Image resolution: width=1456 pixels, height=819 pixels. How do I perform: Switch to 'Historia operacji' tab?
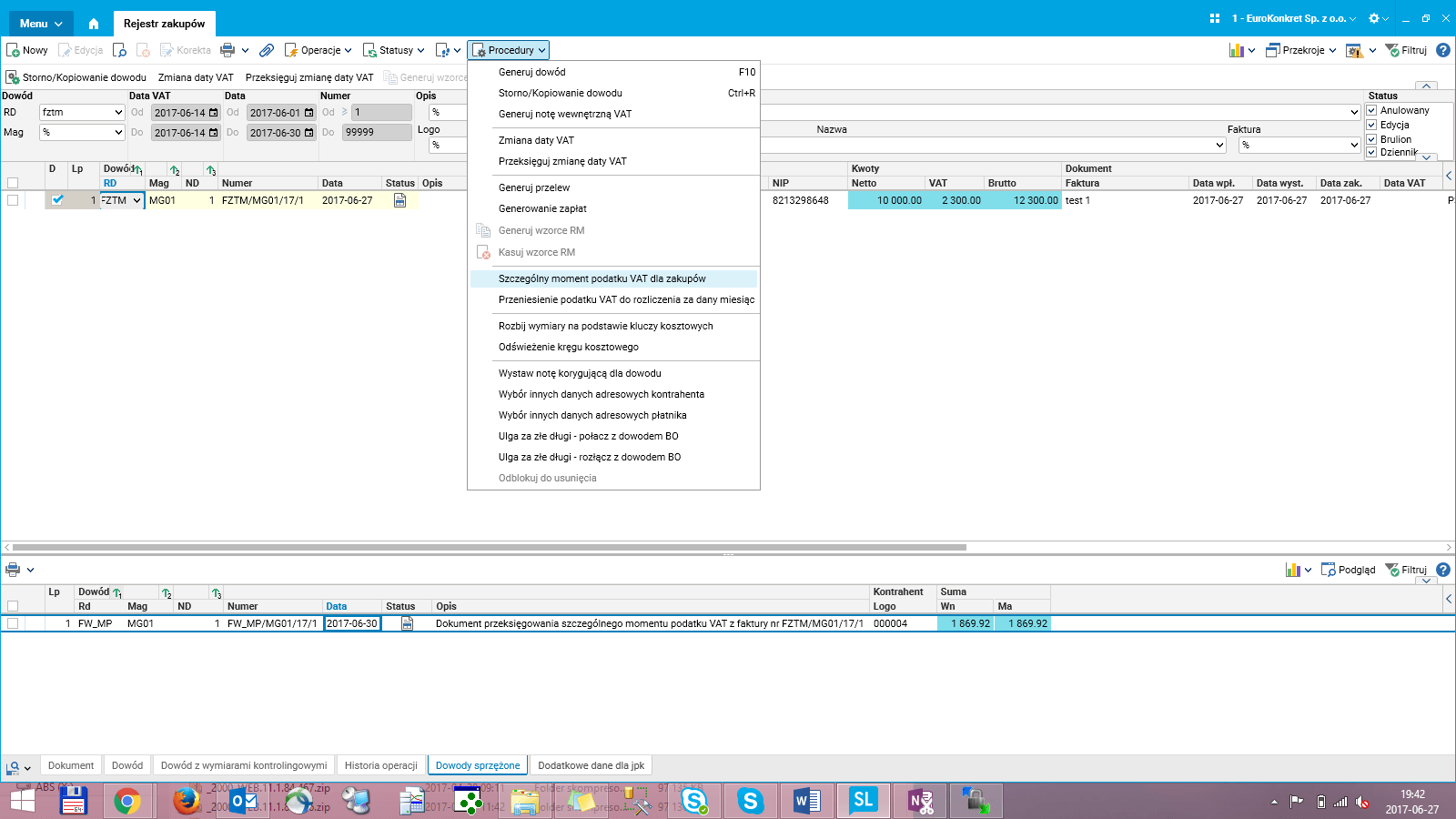tap(380, 765)
